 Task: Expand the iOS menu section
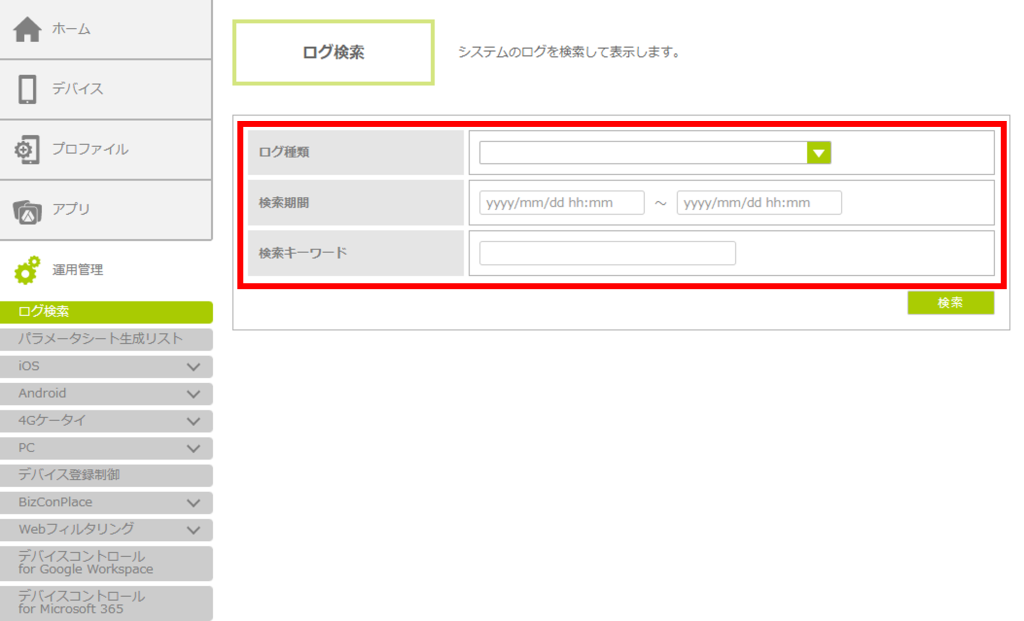(x=194, y=367)
